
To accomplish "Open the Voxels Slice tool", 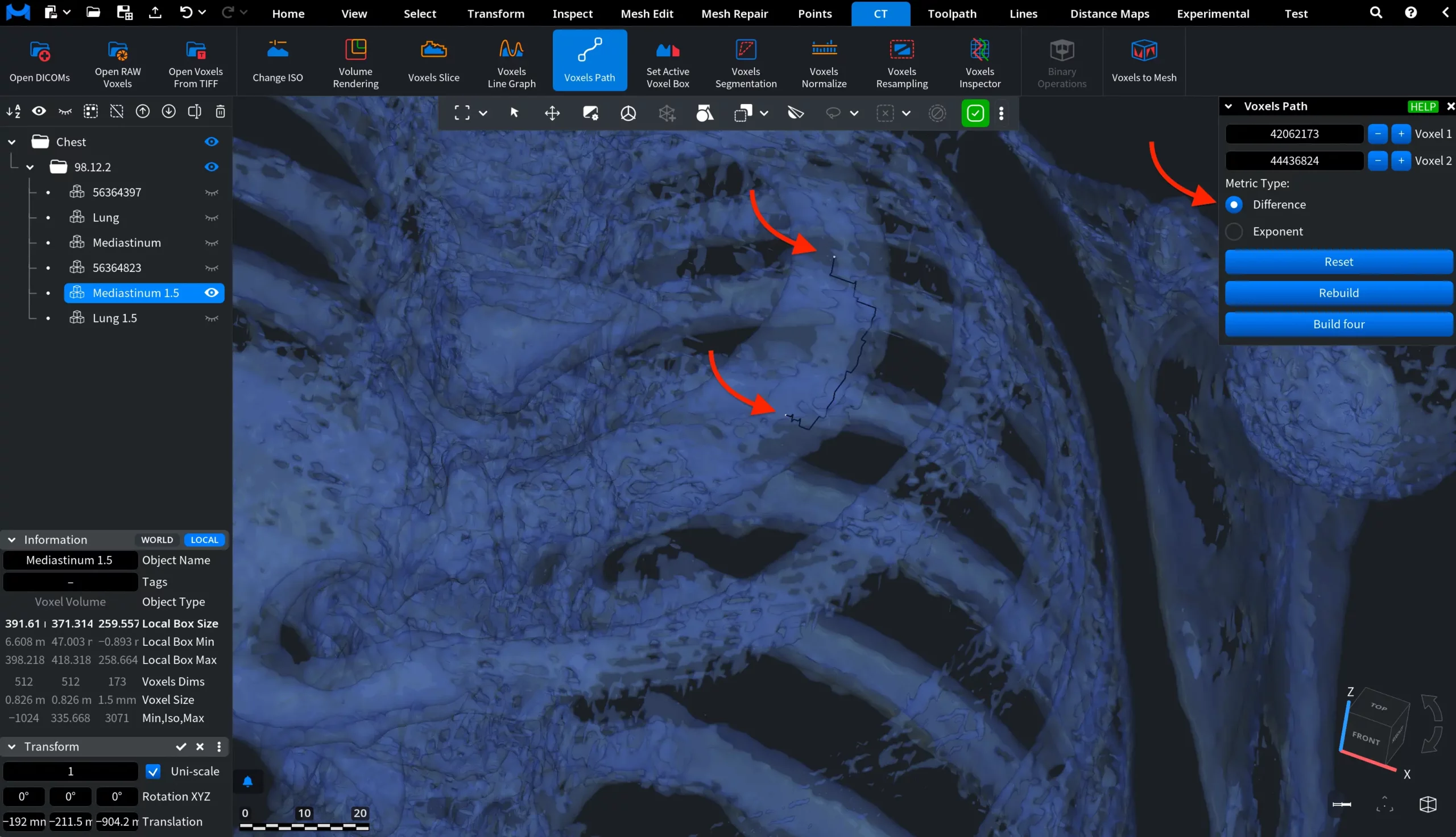I will click(434, 61).
